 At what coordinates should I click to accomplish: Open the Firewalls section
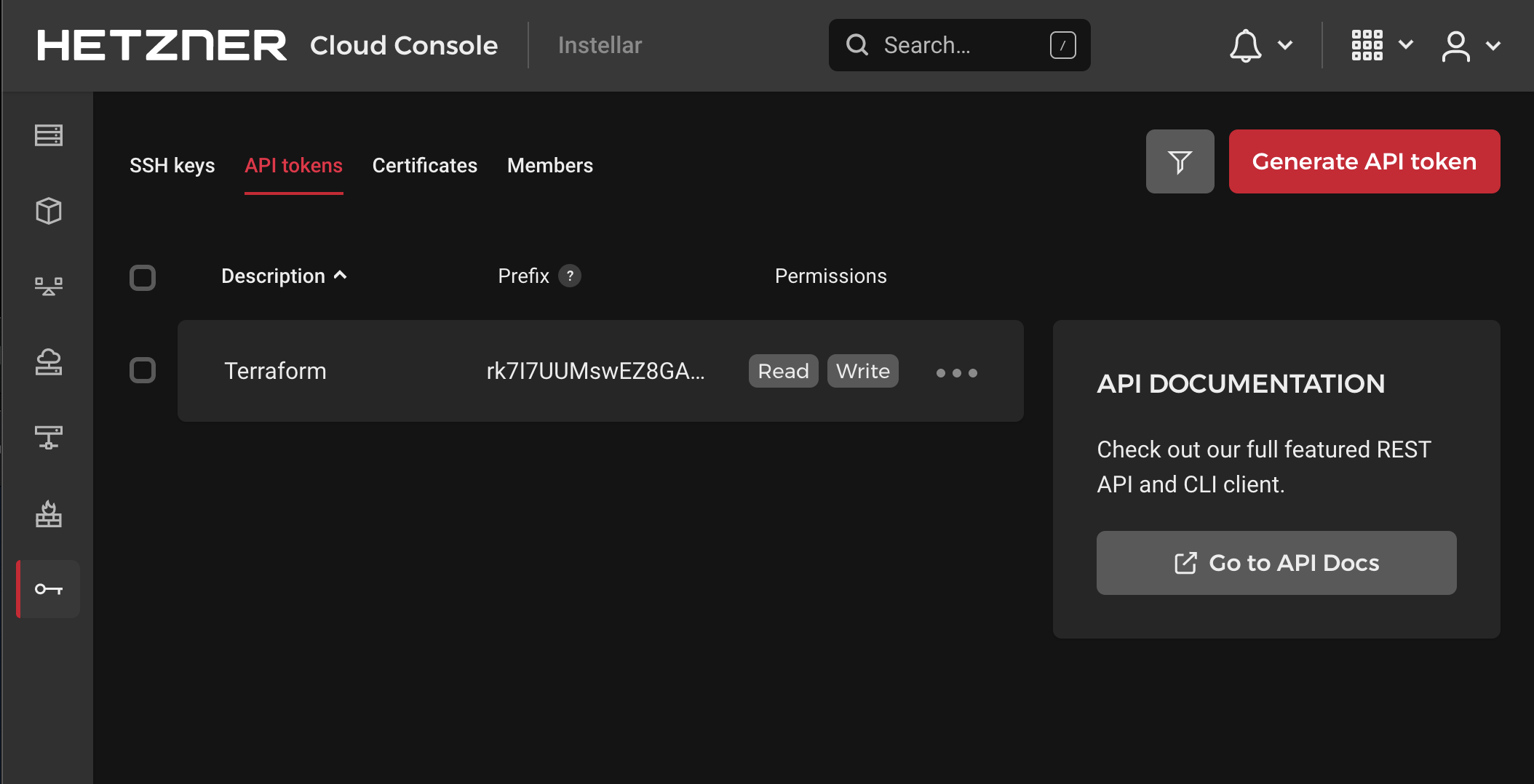click(47, 514)
